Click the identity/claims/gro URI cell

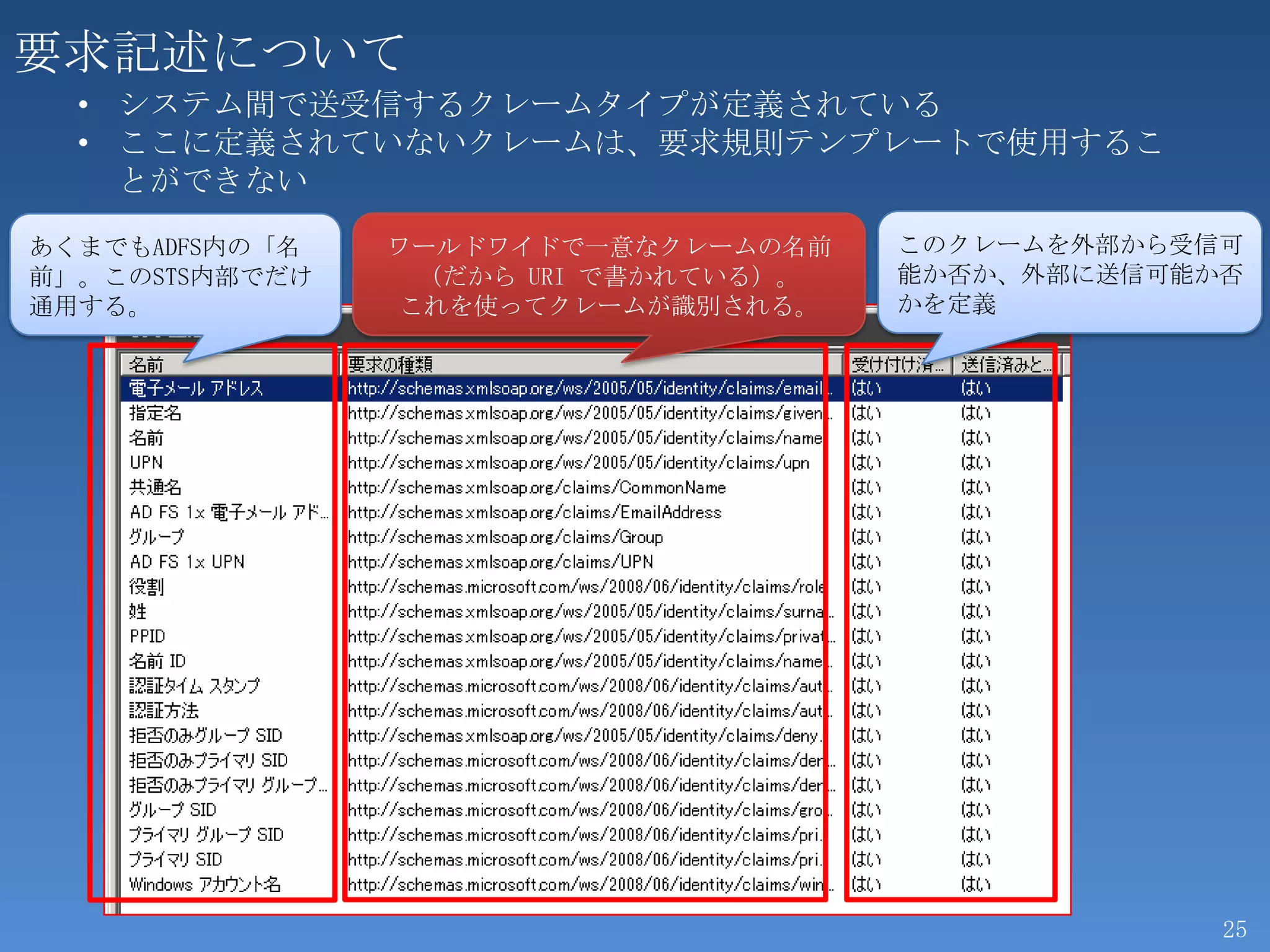590,810
